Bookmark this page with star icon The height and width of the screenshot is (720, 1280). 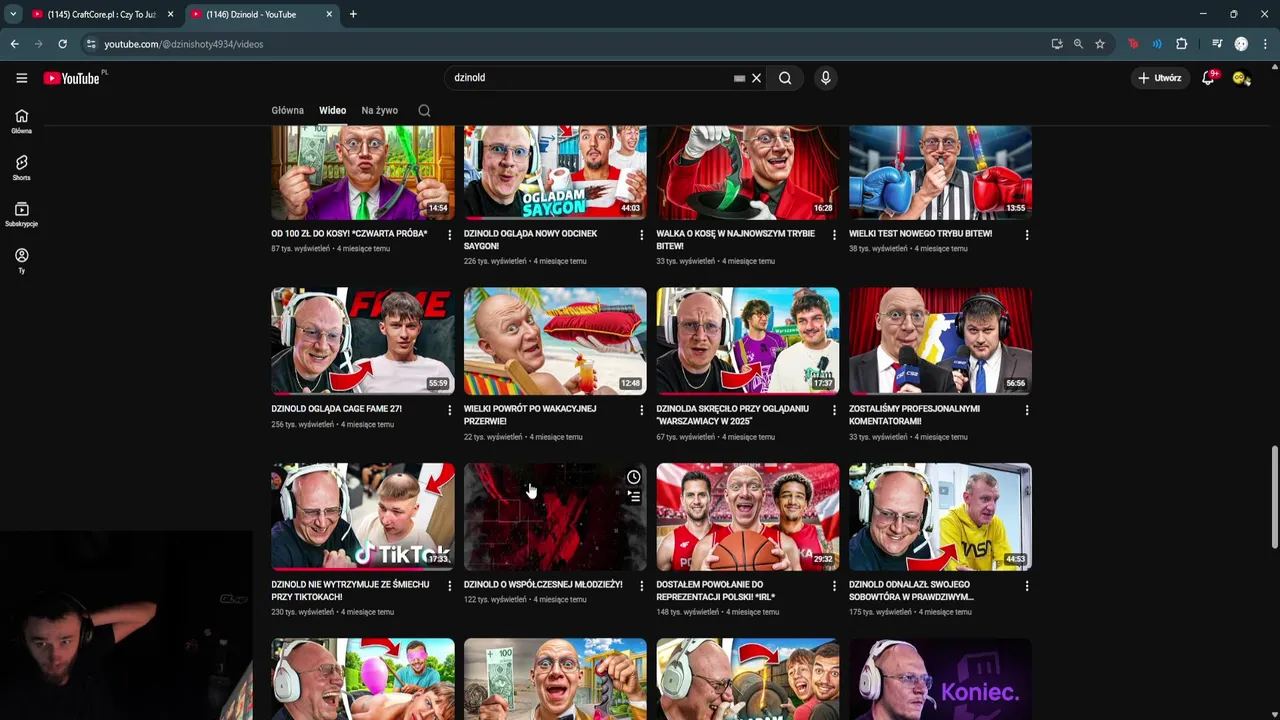coord(1100,44)
